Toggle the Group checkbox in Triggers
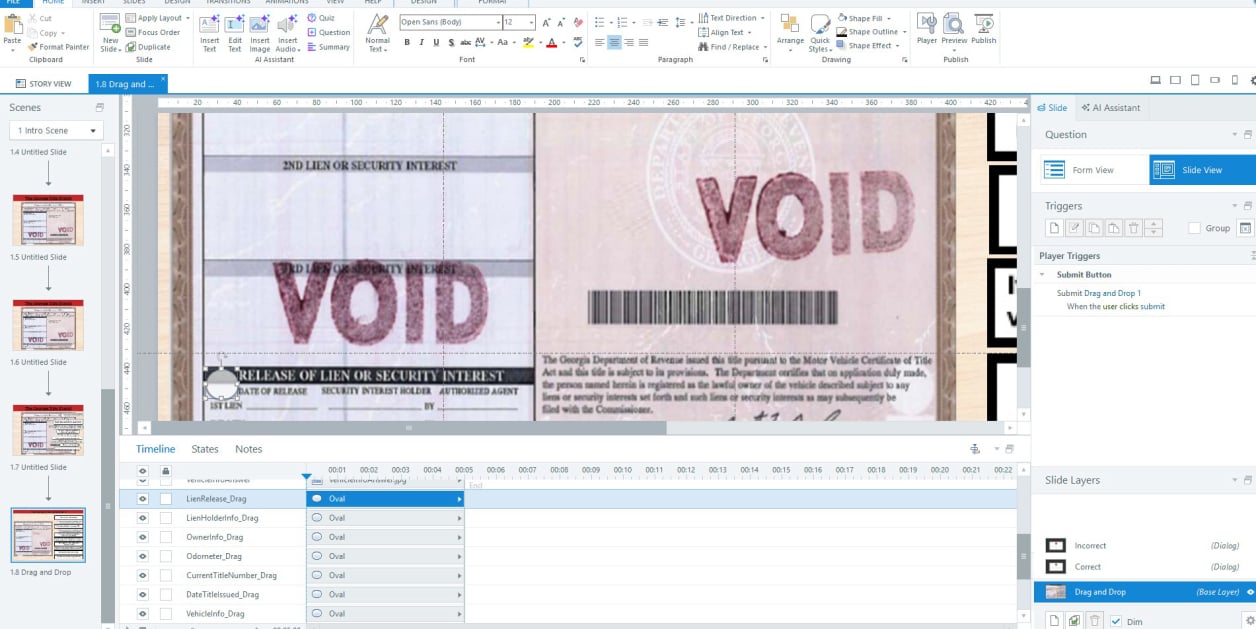 click(1194, 228)
